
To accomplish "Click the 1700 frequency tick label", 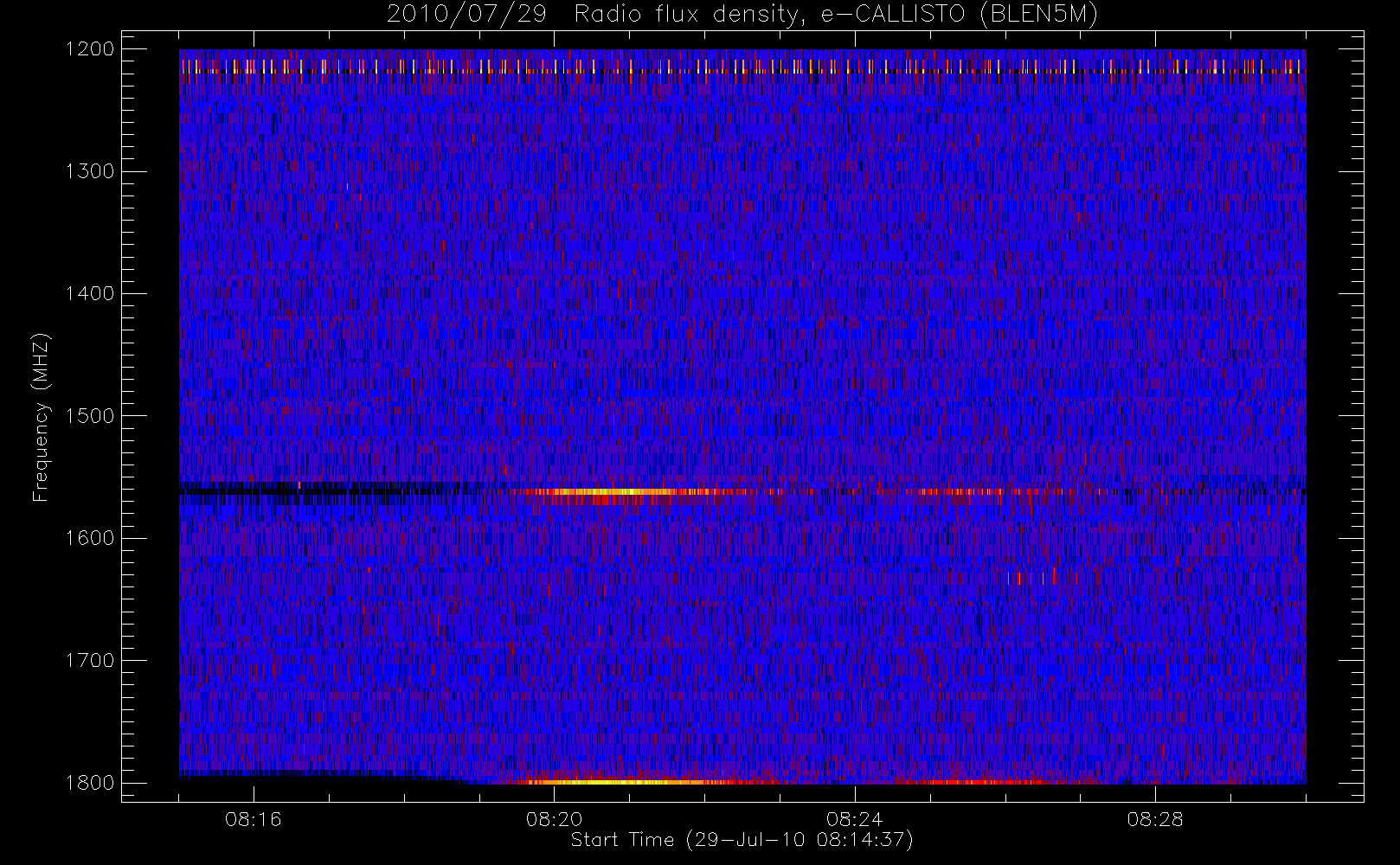I will click(90, 660).
